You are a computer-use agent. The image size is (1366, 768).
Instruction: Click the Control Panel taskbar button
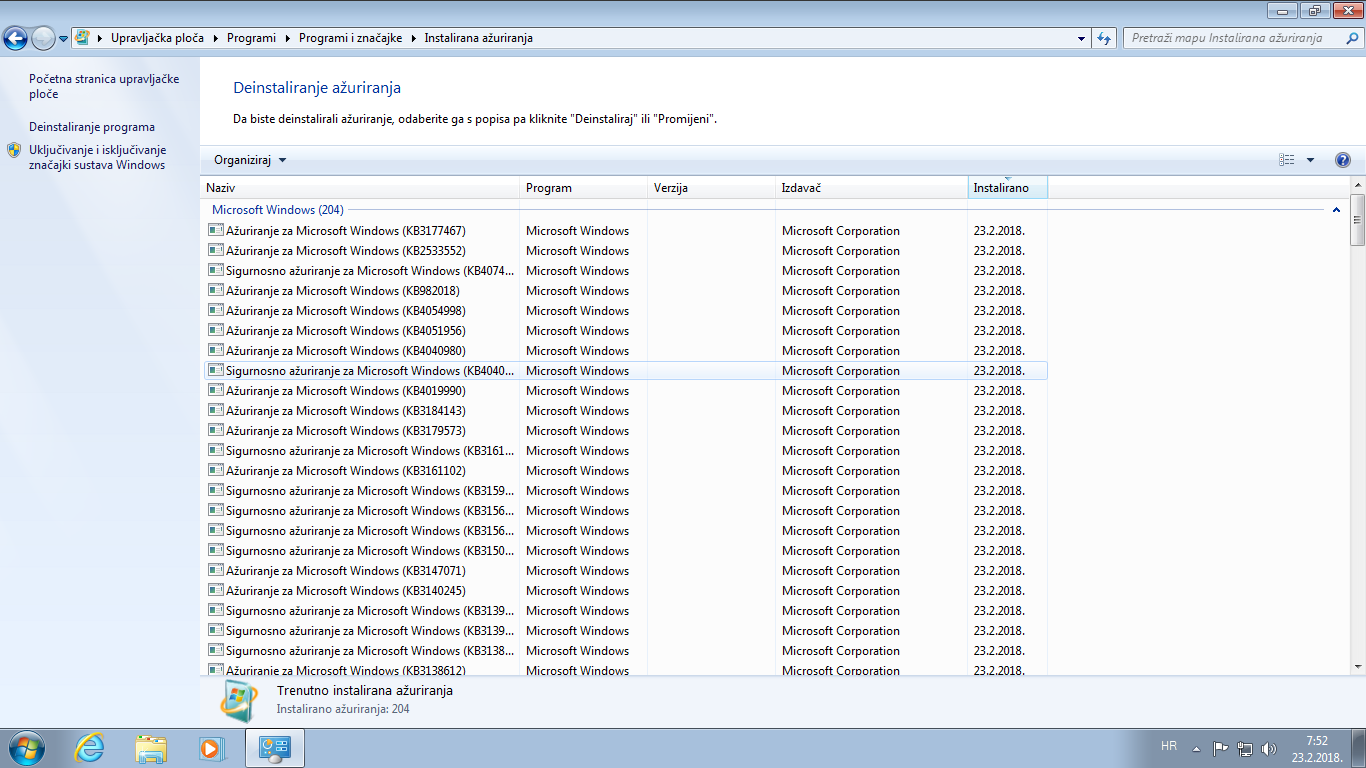point(274,747)
